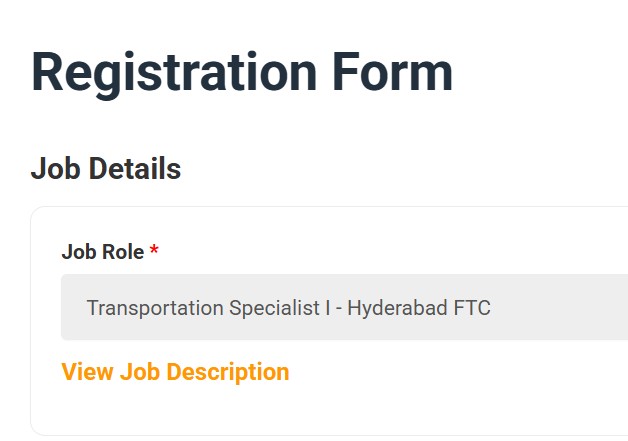The height and width of the screenshot is (441, 628).
Task: Click the Job Details section heading
Action: pyautogui.click(x=106, y=169)
